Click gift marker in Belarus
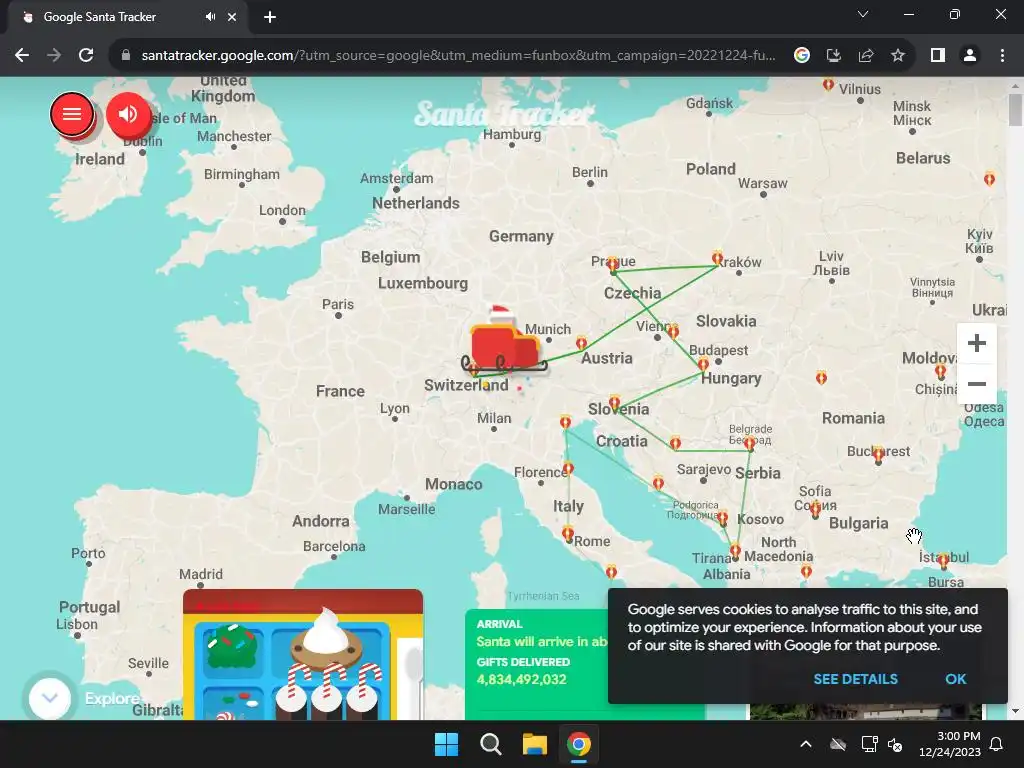 (x=989, y=178)
